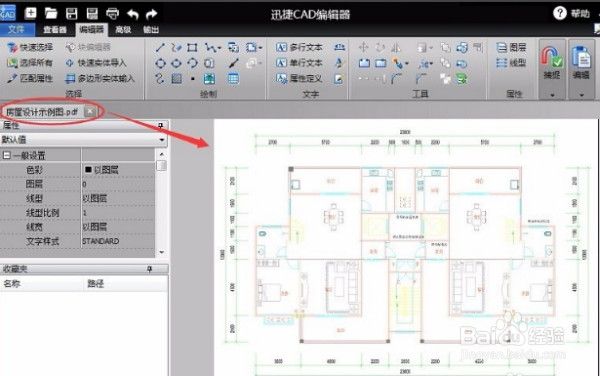Click Polygon entity input (多边形实体输入)
The height and width of the screenshot is (376, 600).
(100, 78)
